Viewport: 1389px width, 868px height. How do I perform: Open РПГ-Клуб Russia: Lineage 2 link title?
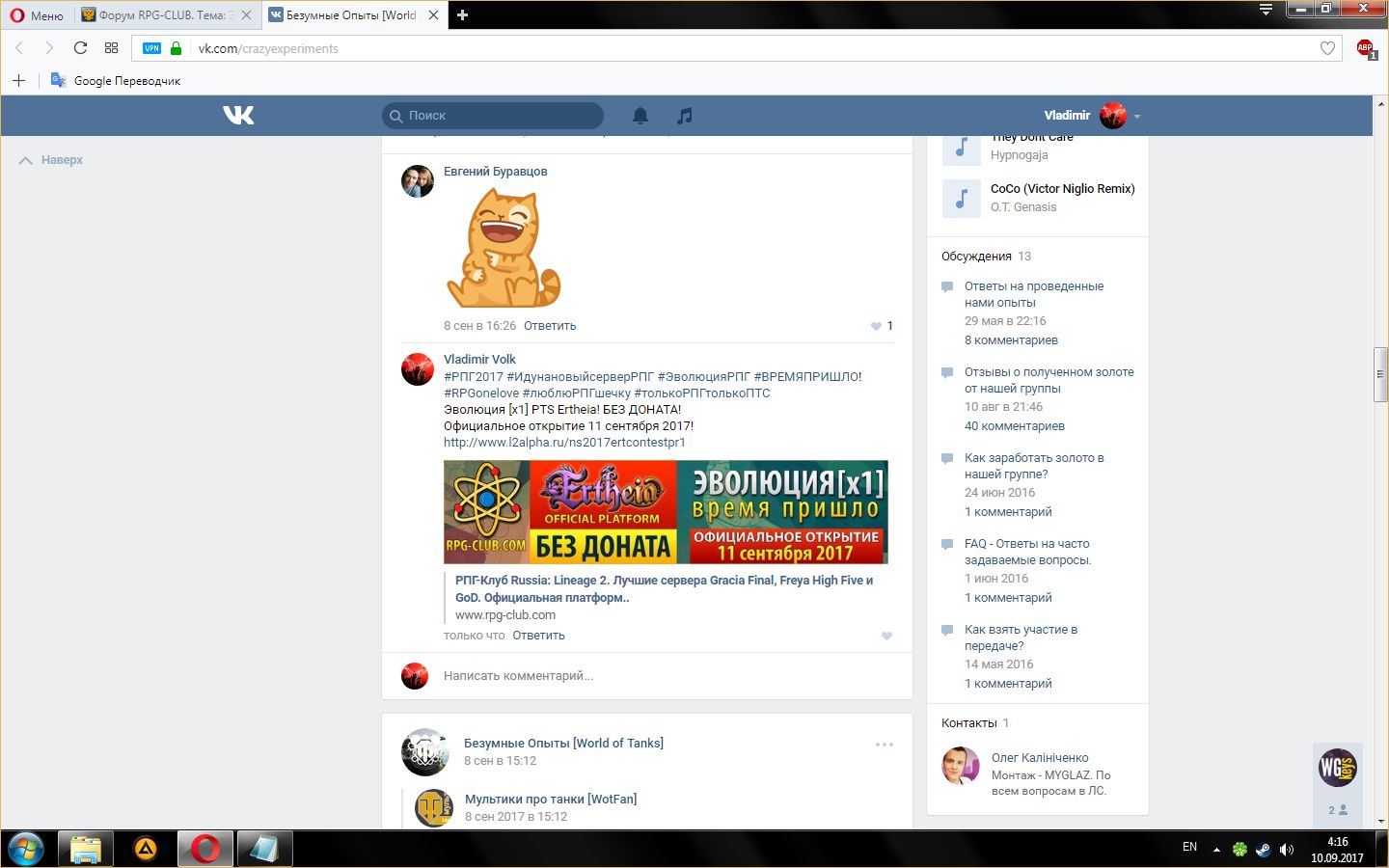click(664, 589)
